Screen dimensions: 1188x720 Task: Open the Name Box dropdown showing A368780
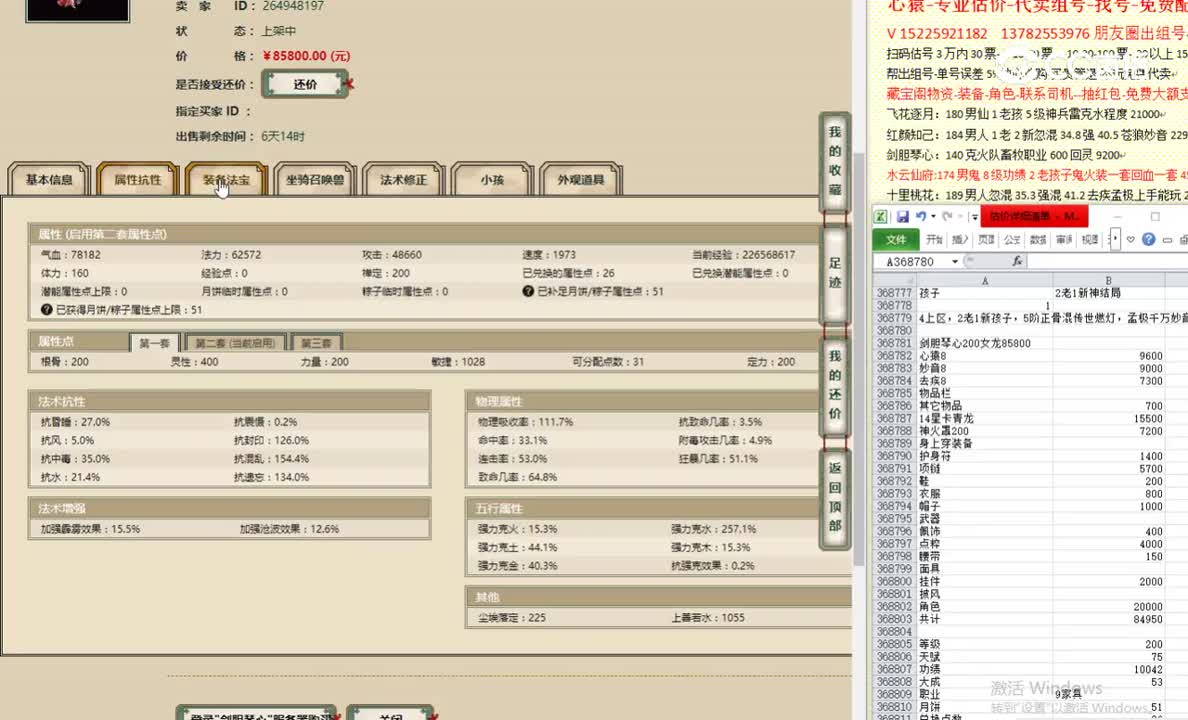(954, 261)
